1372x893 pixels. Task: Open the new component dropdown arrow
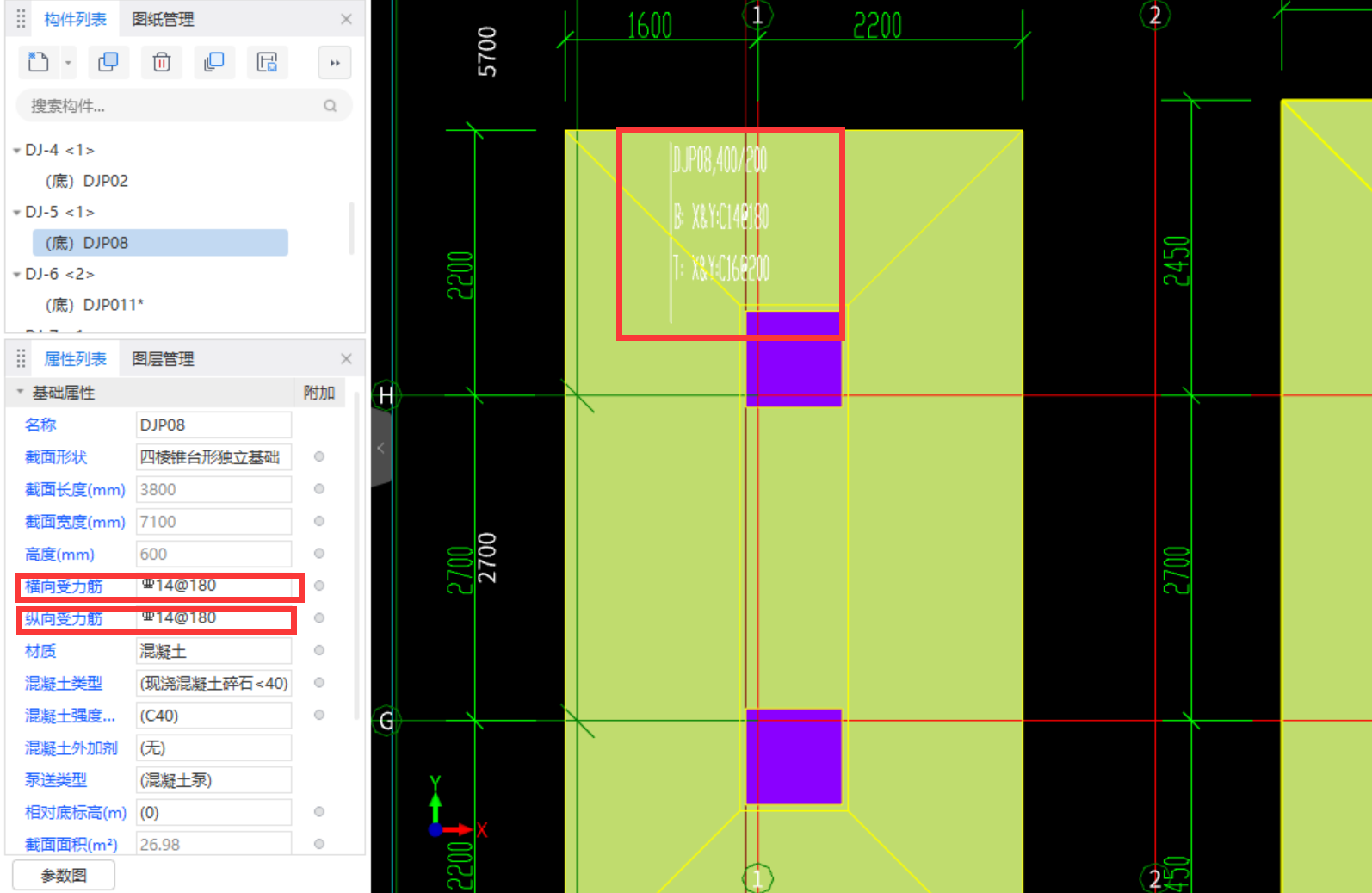click(x=68, y=63)
